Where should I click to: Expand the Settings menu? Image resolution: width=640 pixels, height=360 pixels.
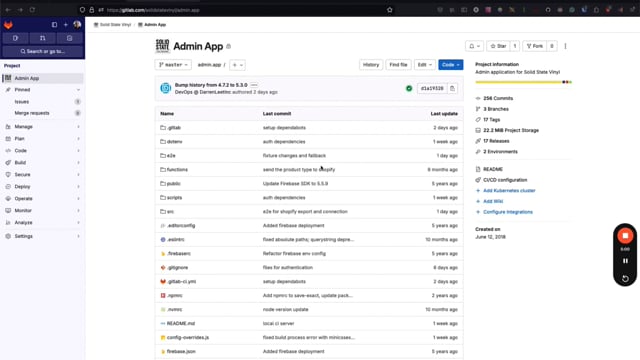tap(42, 236)
